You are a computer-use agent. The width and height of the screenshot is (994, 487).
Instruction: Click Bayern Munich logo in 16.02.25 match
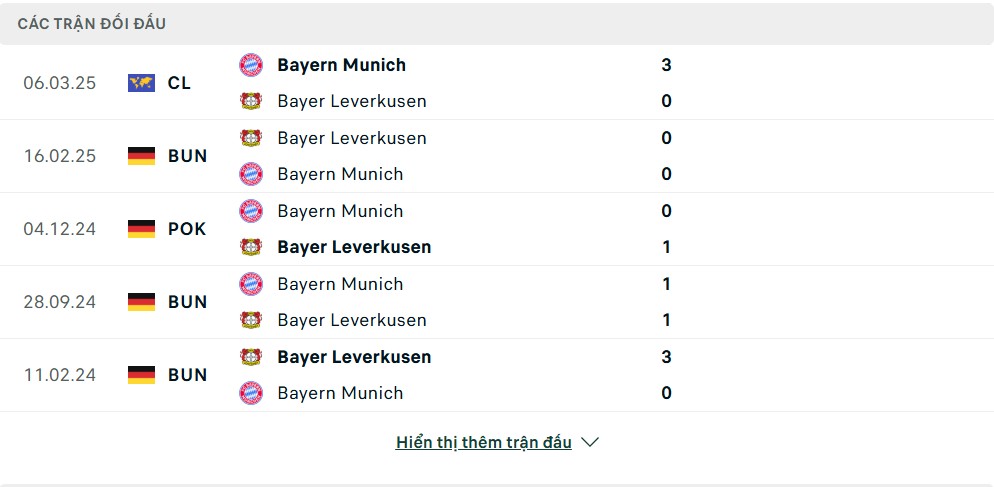pos(251,174)
